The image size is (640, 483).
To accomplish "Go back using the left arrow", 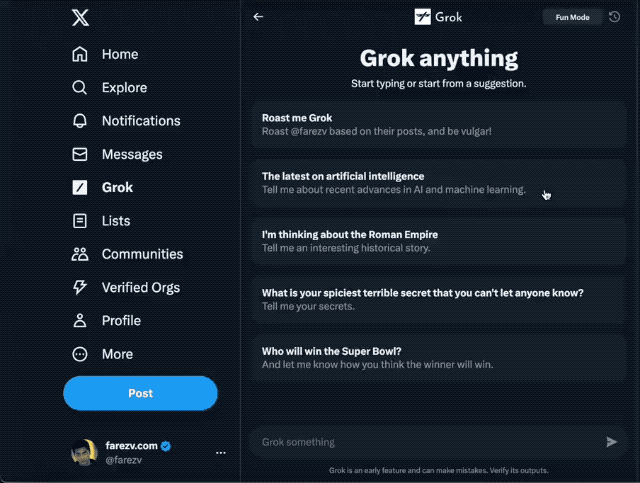I will (x=258, y=17).
